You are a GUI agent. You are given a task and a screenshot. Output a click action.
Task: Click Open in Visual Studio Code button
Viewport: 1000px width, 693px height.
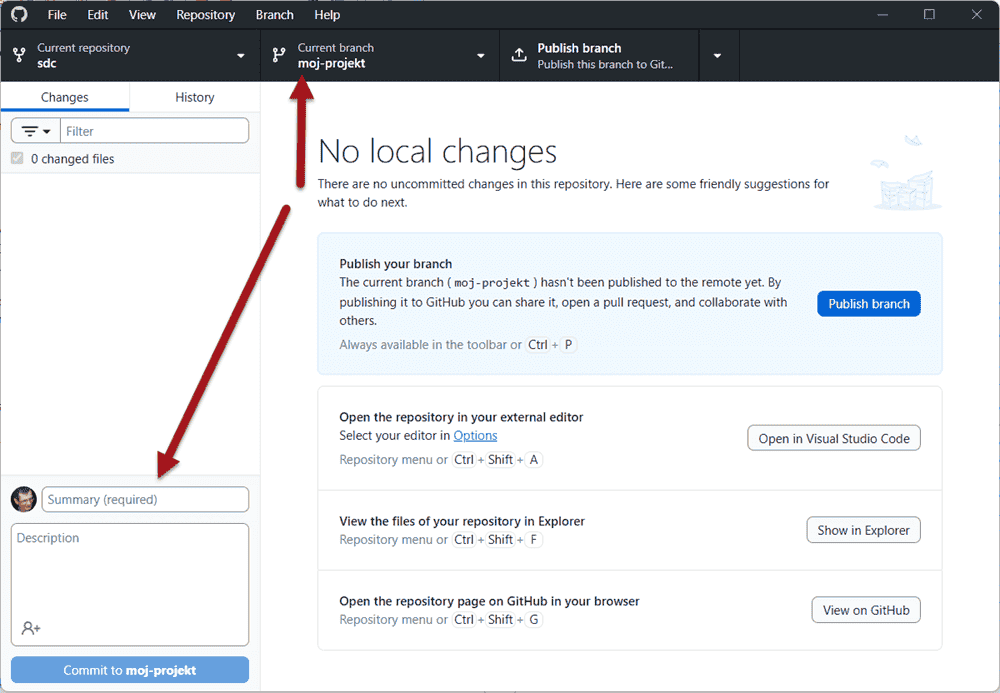pos(833,438)
